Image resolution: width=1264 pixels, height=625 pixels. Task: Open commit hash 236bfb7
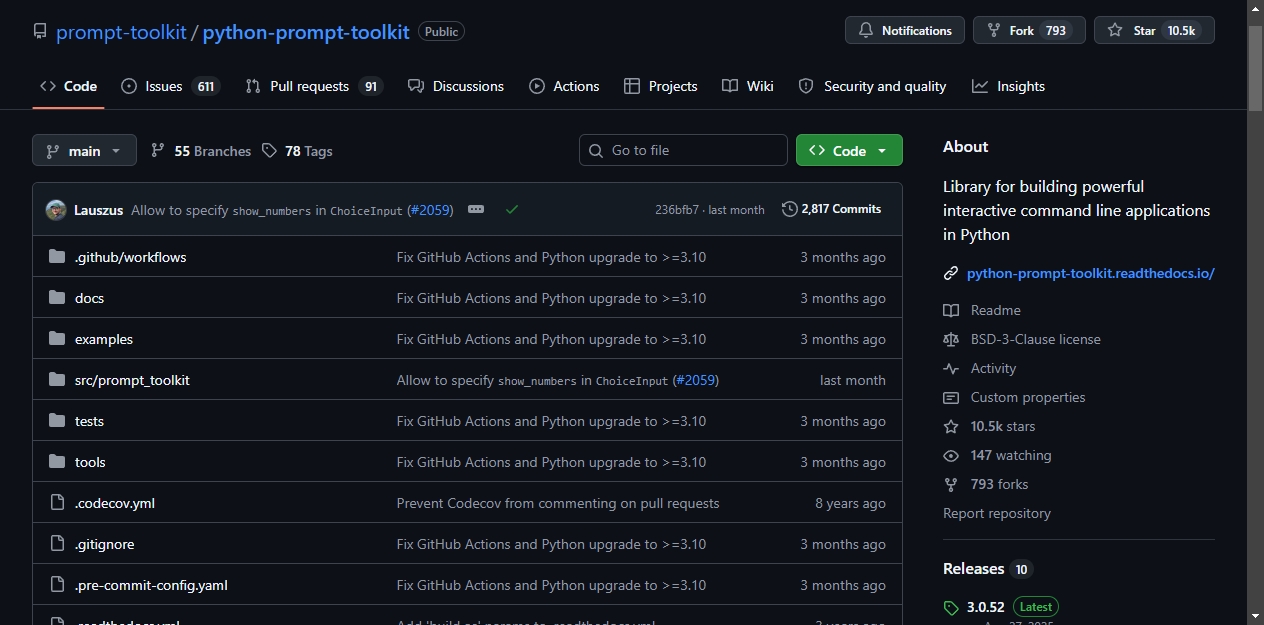point(677,210)
